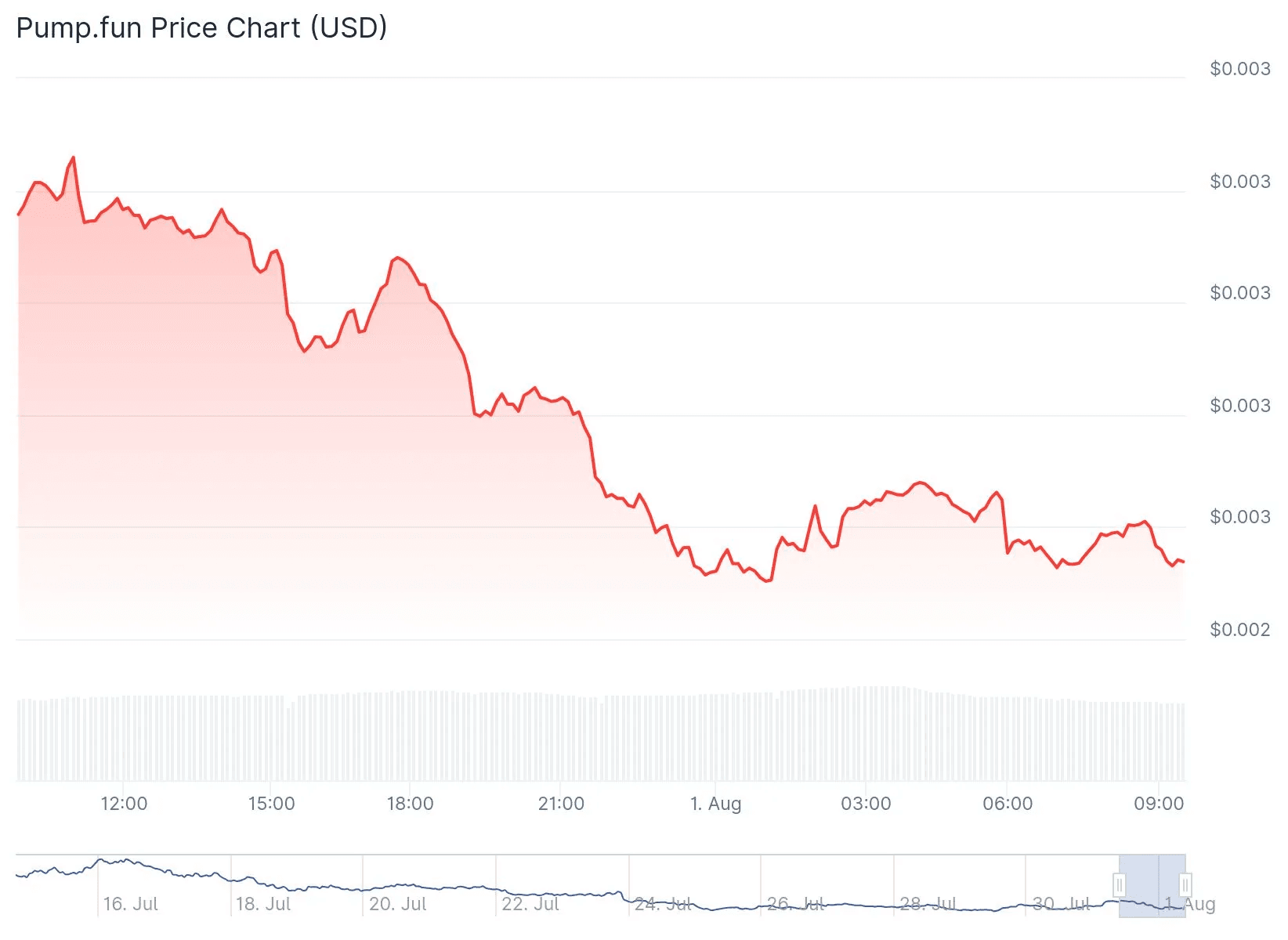Click 28. Jul in the navigator overview
The height and width of the screenshot is (940, 1288).
(928, 904)
